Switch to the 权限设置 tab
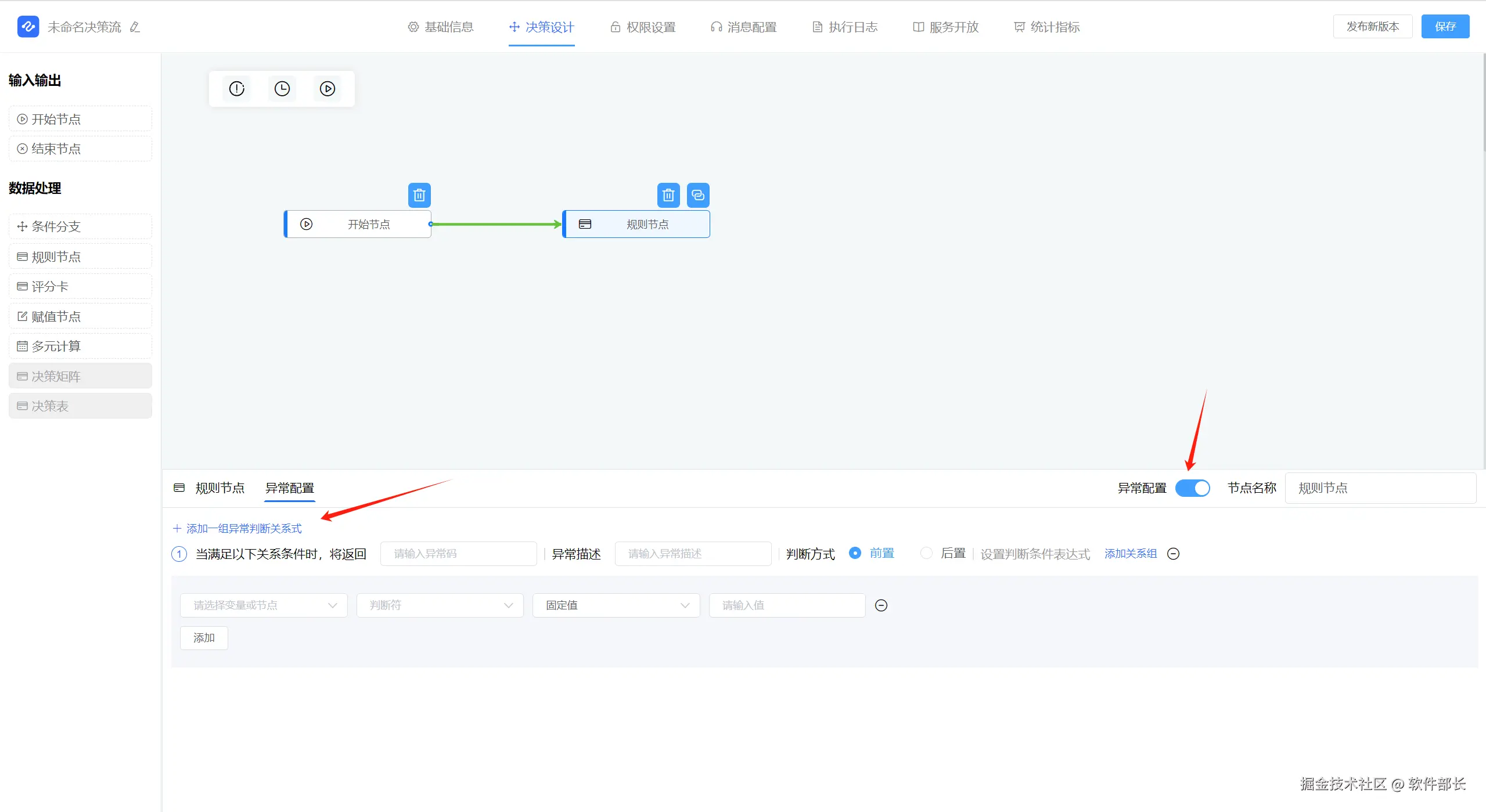Image resolution: width=1486 pixels, height=812 pixels. 643,27
